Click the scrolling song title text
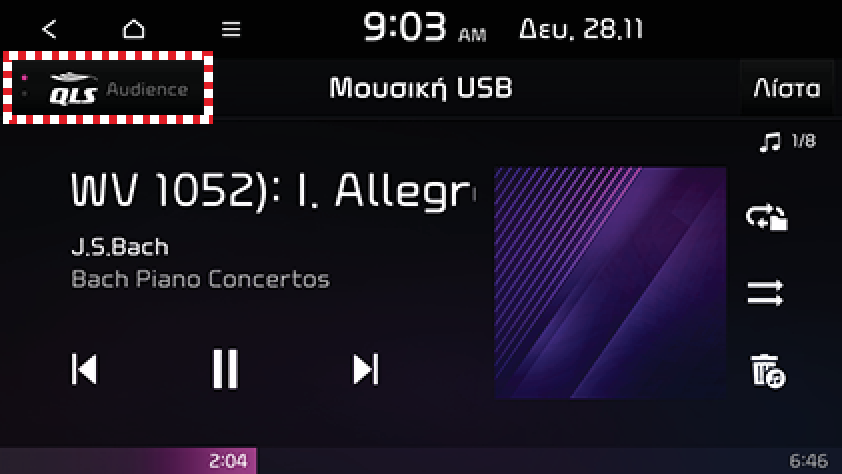Screen dimensions: 842x474 (x=273, y=191)
